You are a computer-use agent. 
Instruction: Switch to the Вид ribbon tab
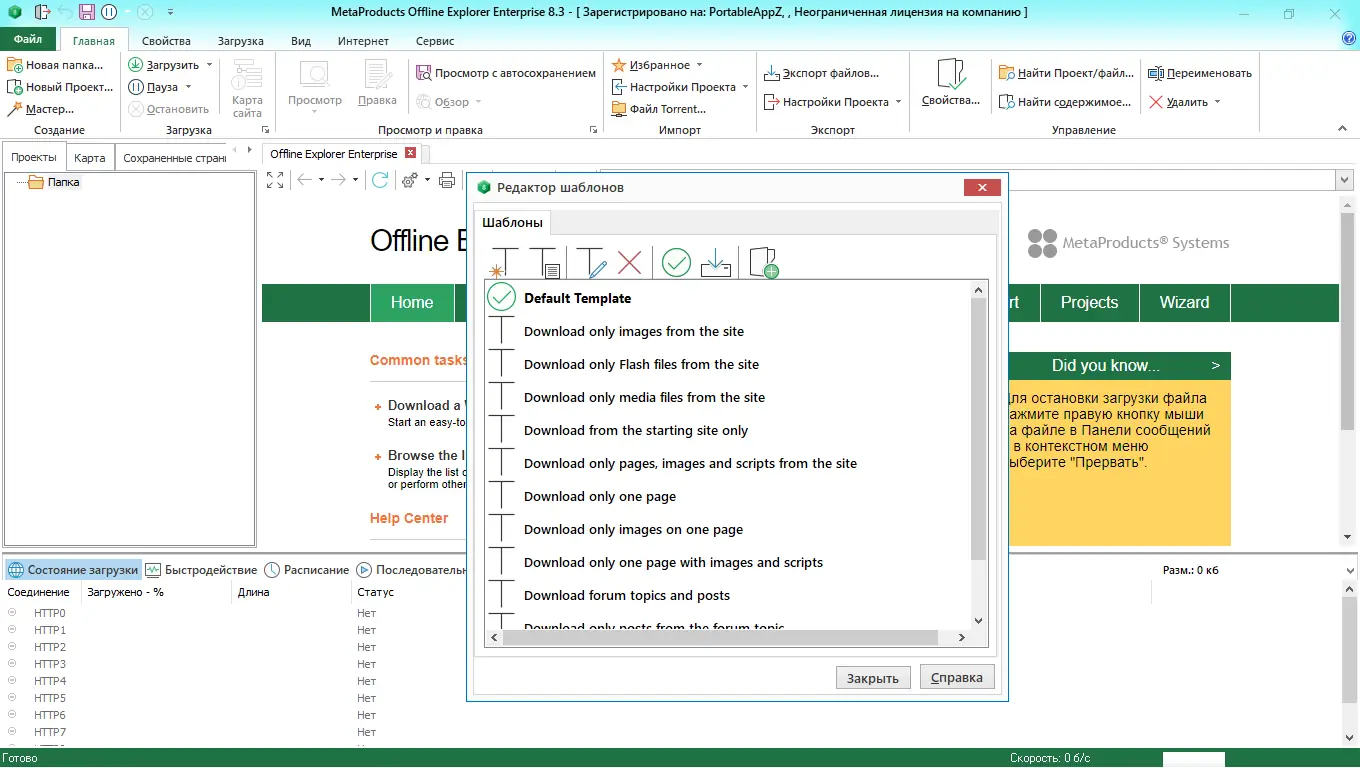pos(301,41)
